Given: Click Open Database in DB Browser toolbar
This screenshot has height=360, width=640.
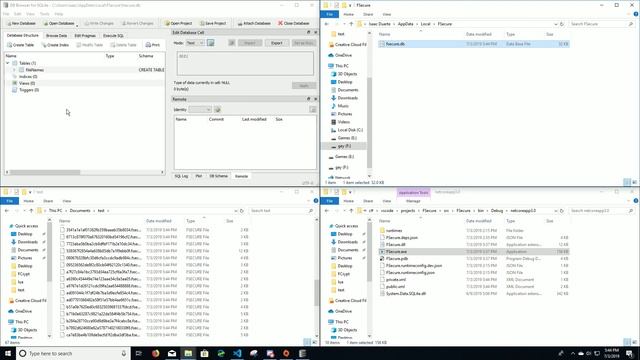Looking at the screenshot, I should coord(58,23).
